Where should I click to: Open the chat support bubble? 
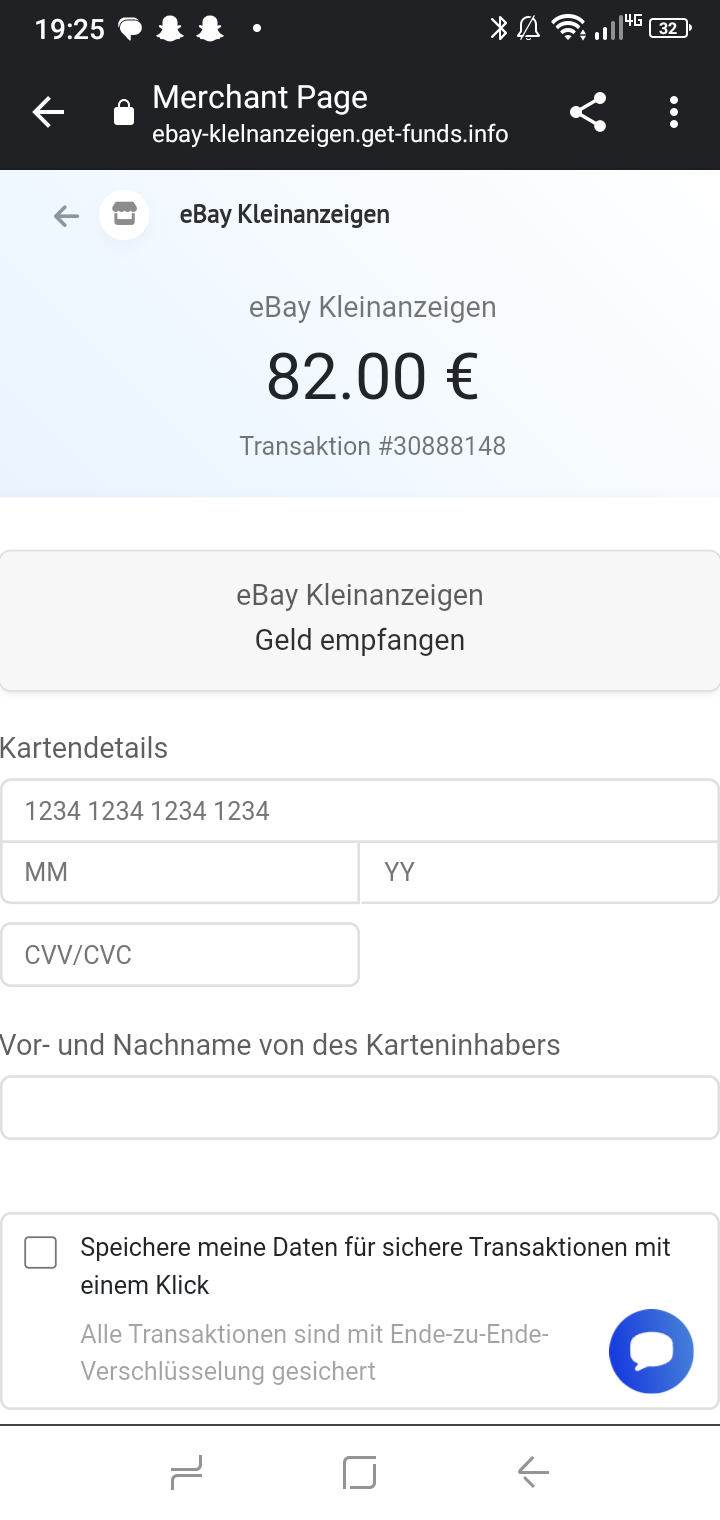[x=651, y=1351]
